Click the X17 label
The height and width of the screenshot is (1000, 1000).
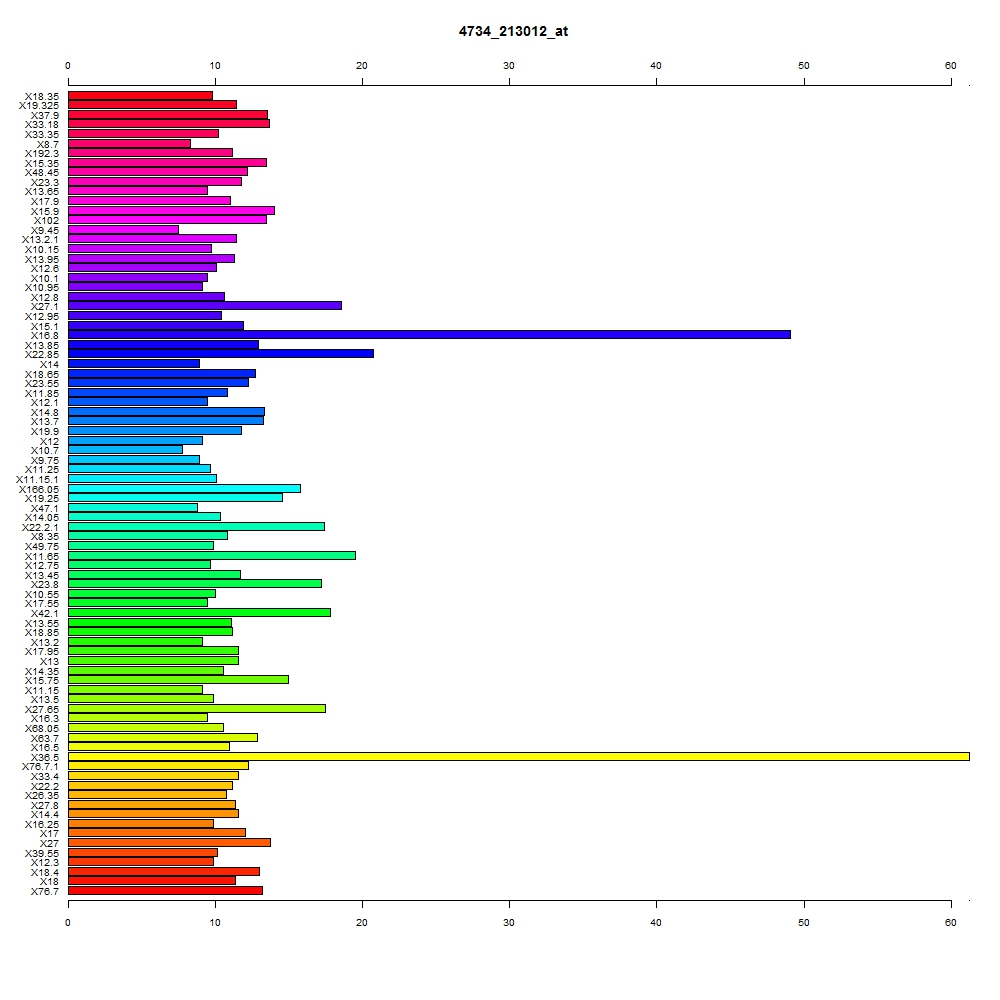tap(49, 834)
